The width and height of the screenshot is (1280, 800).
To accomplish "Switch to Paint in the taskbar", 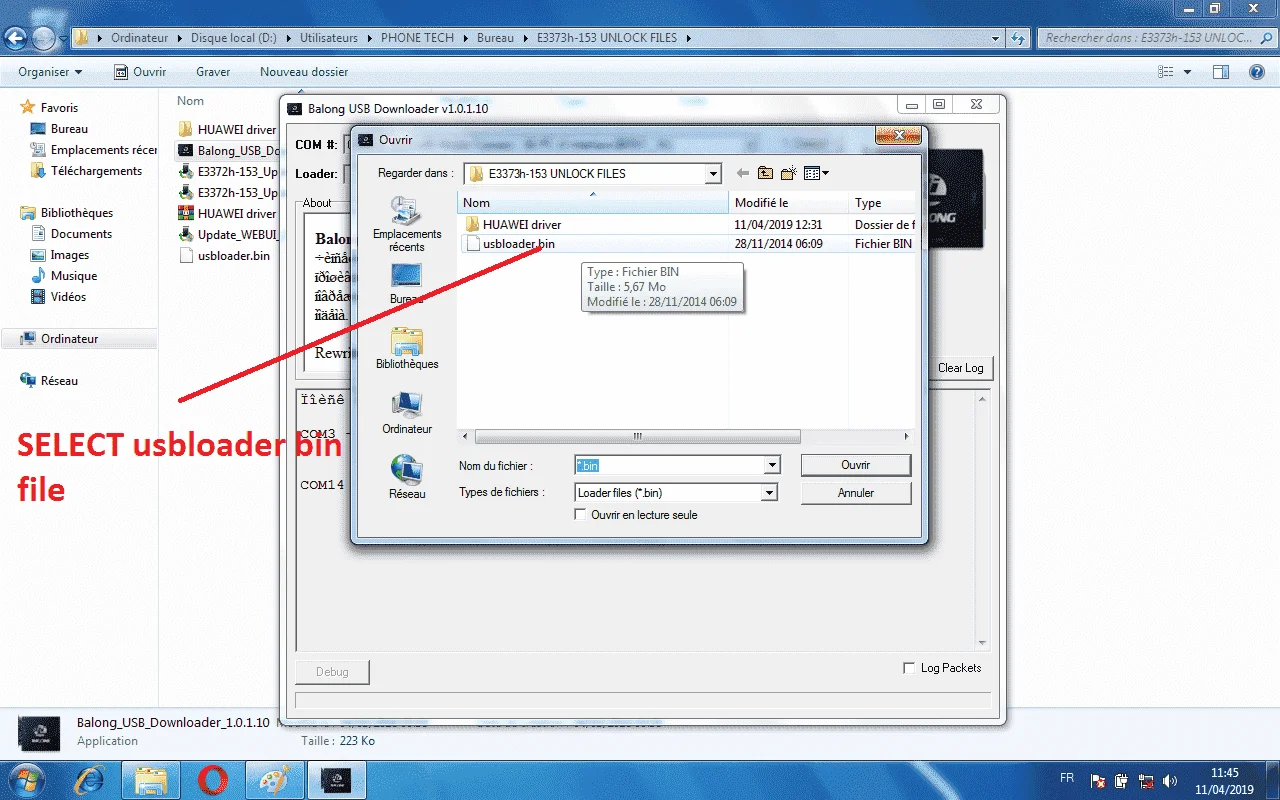I will tap(275, 780).
